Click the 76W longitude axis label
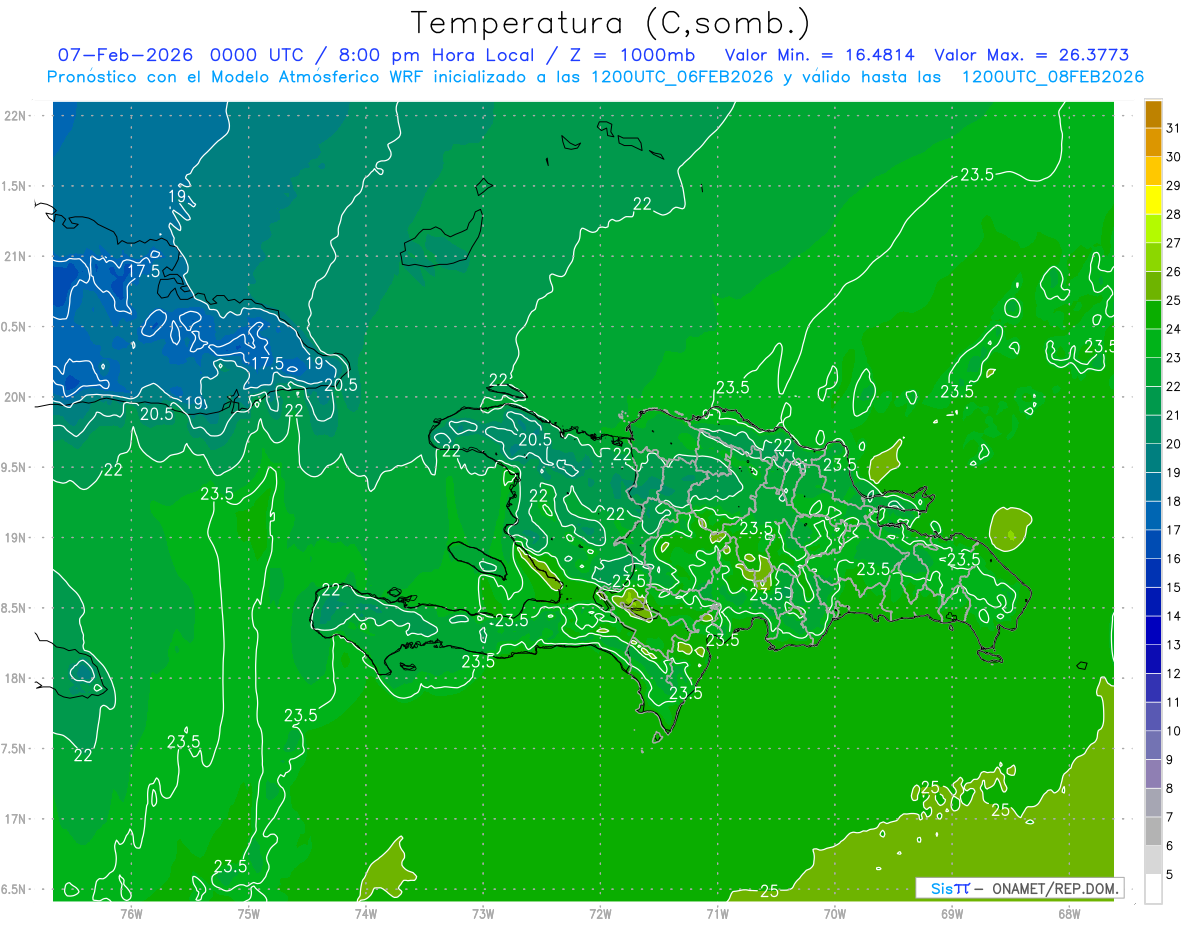 (x=131, y=913)
